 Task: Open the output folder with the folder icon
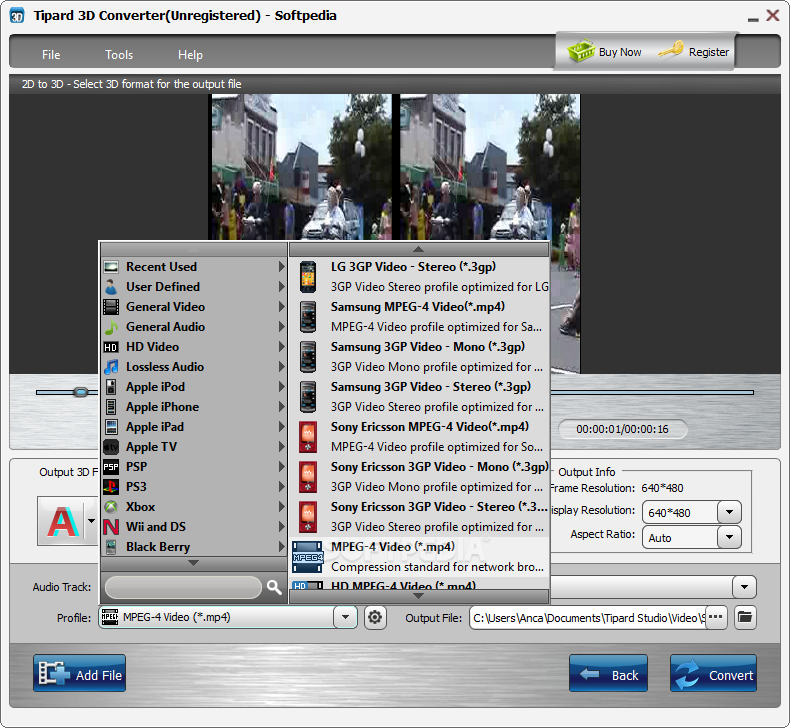[x=745, y=617]
